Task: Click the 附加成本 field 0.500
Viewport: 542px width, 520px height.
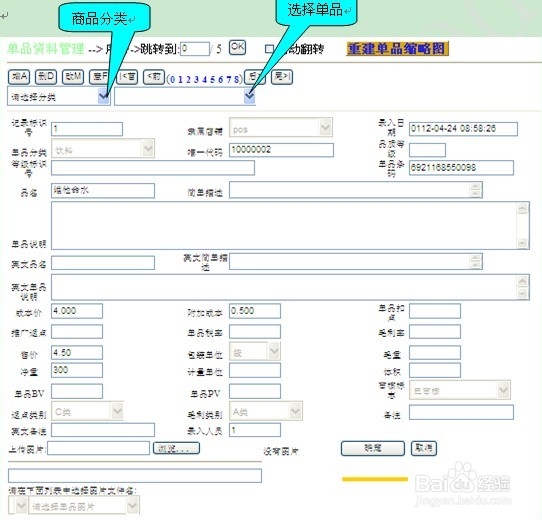Action: coord(255,311)
